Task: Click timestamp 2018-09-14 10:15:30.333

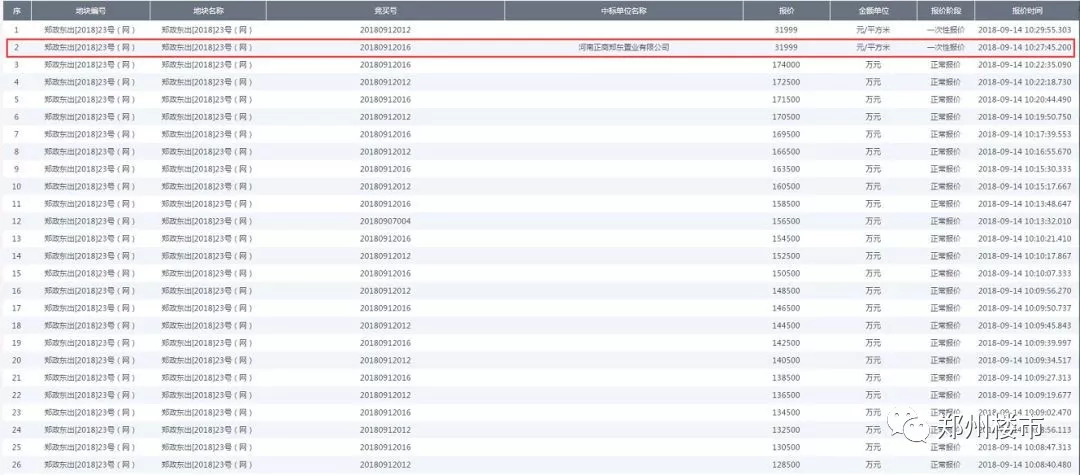Action: pos(1024,169)
